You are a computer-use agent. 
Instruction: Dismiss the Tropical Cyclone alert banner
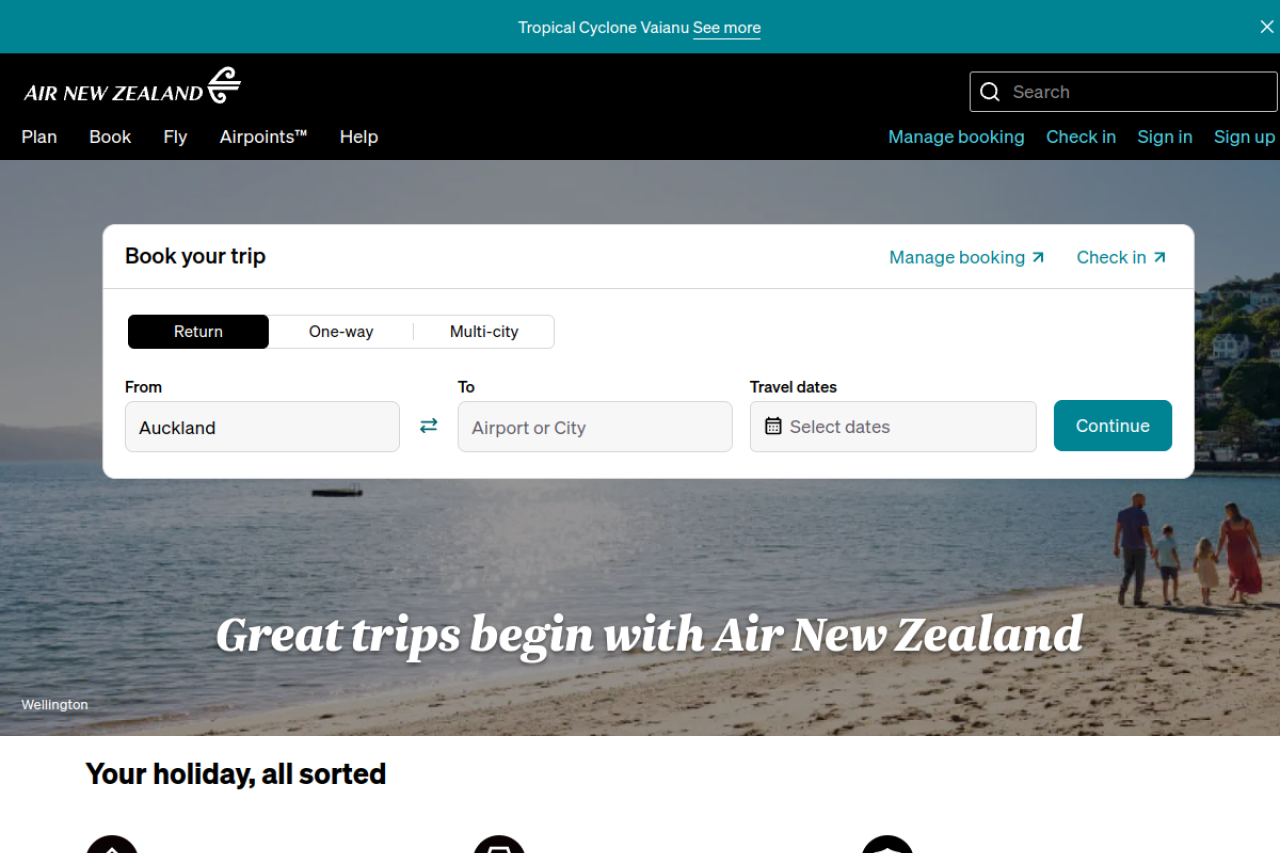coord(1266,27)
